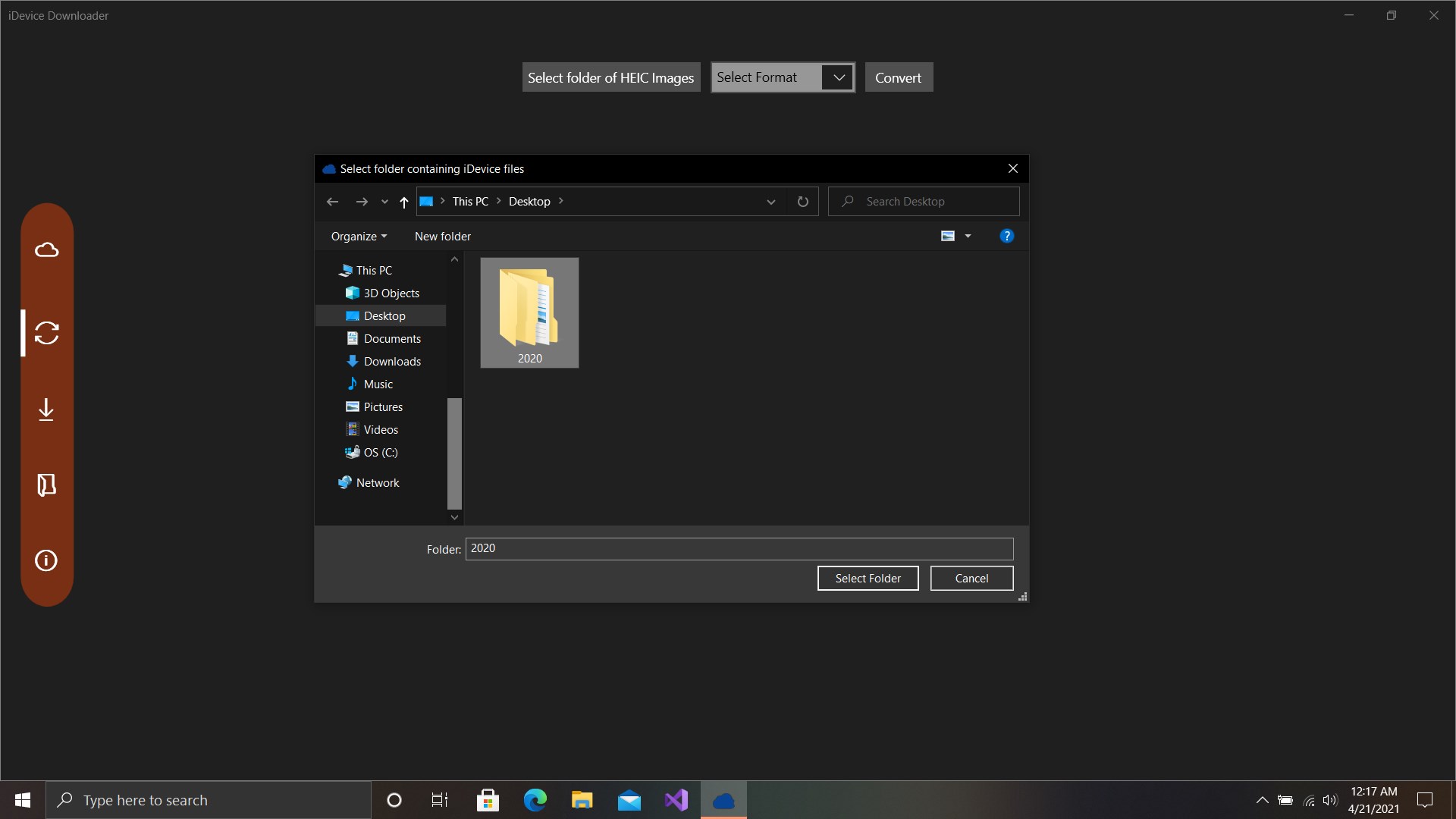Select the 2020 folder thumbnail
1456x819 pixels.
pos(529,312)
